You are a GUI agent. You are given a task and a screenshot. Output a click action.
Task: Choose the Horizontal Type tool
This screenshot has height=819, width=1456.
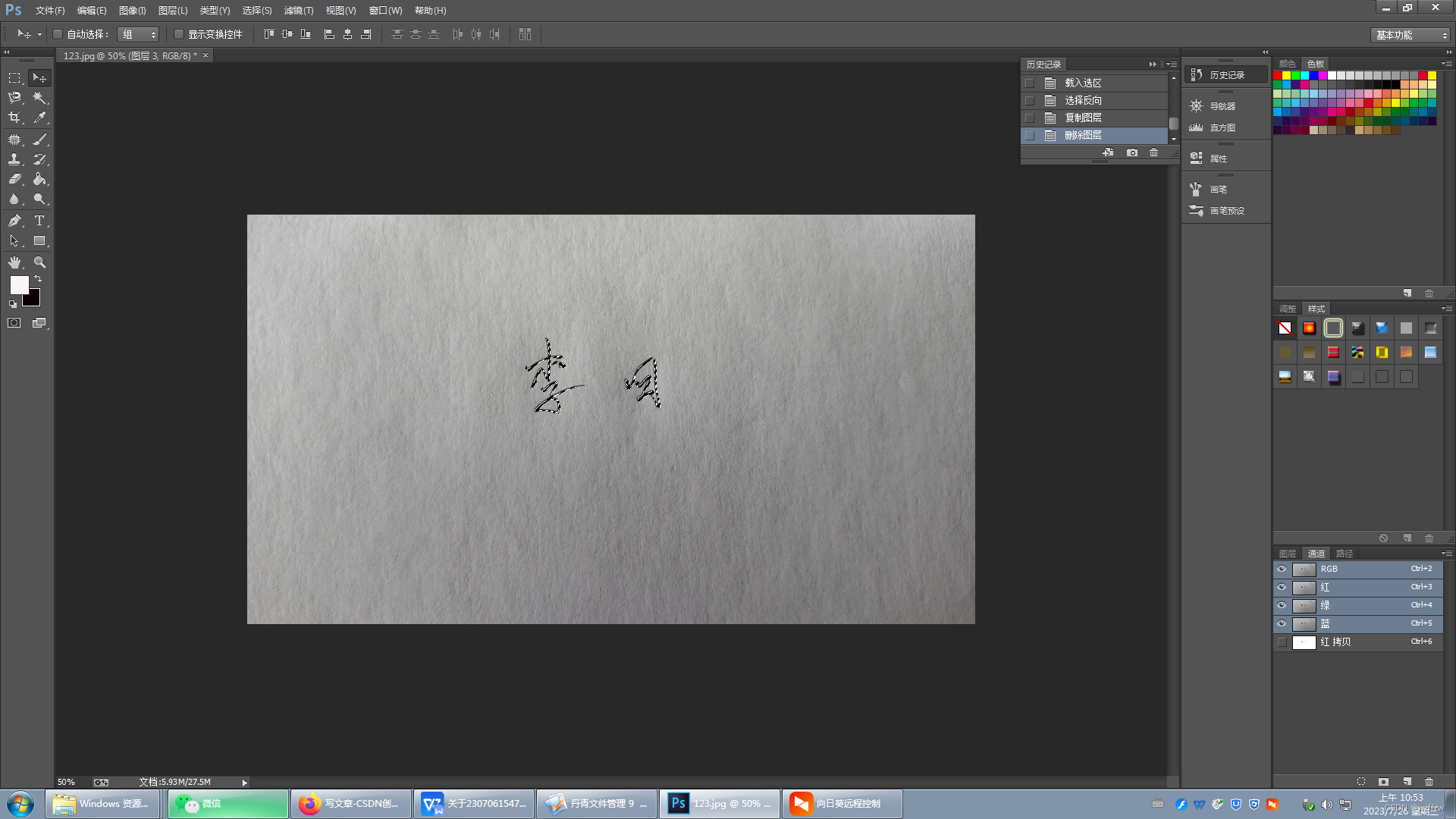pyautogui.click(x=39, y=221)
